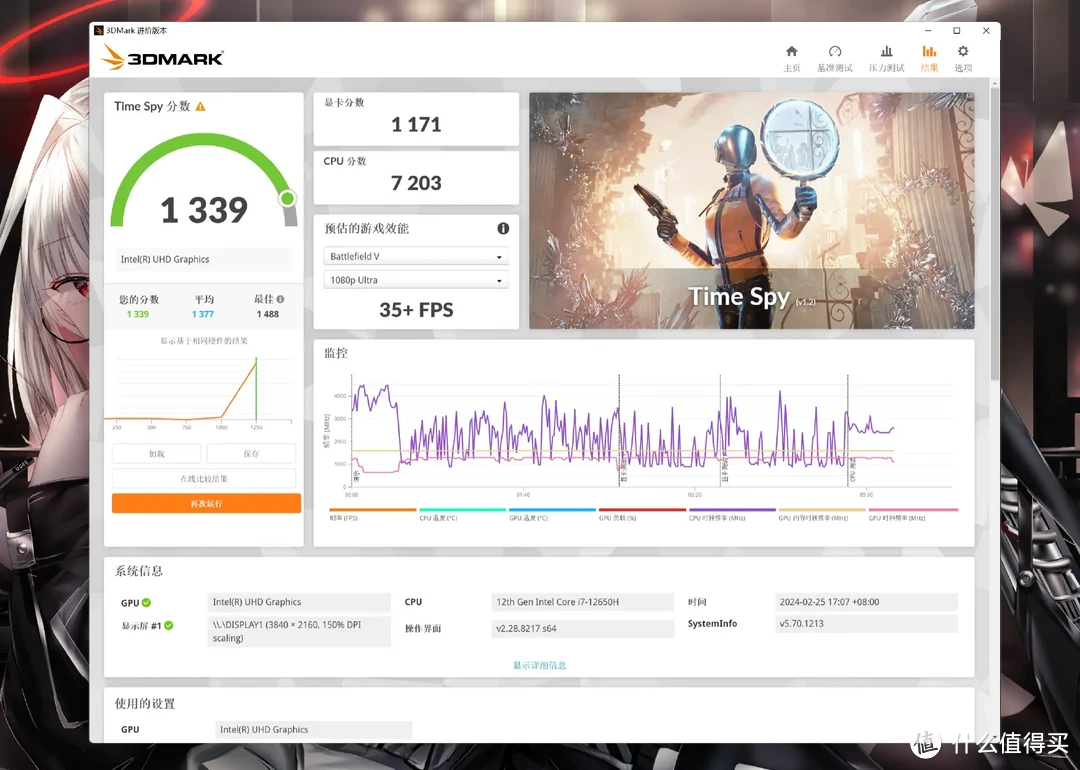This screenshot has height=770, width=1080.
Task: Click GPU field in 使用的设置 section
Action: coord(313,730)
